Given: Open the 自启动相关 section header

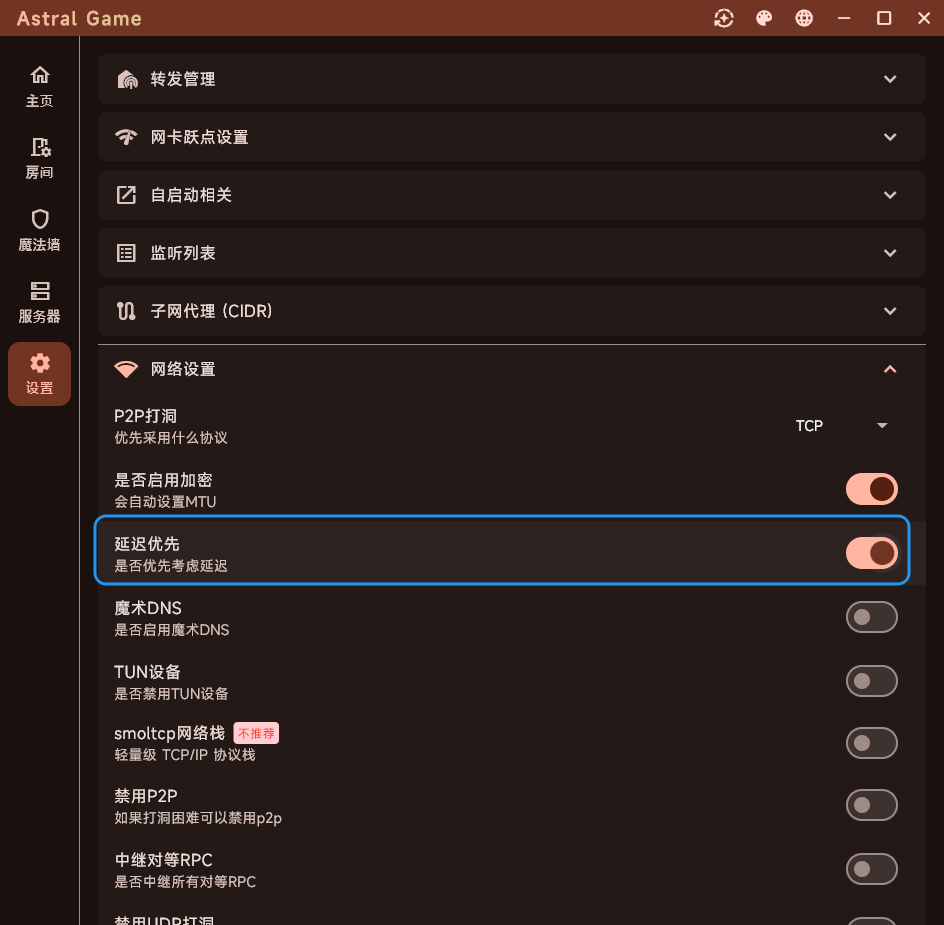Looking at the screenshot, I should pos(512,195).
